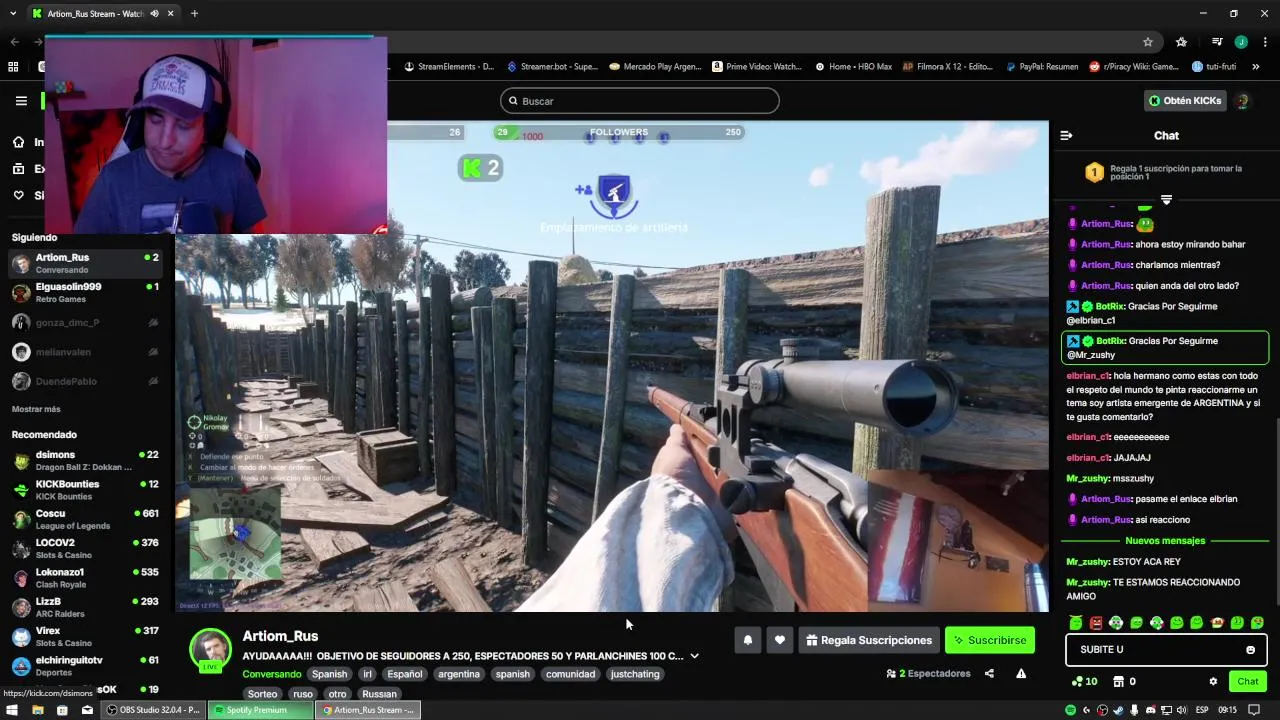Open Windows Start menu

coord(12,710)
